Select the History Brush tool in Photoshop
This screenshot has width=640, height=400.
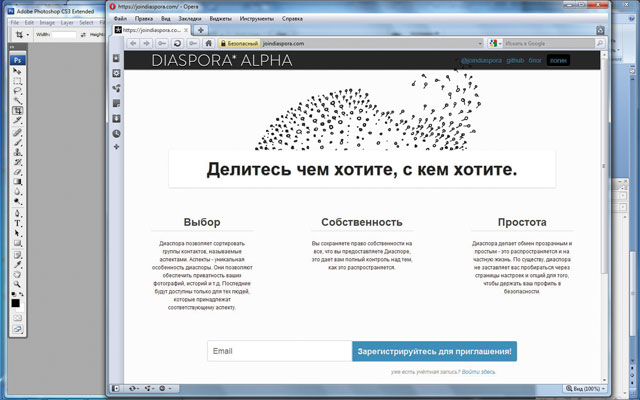point(17,162)
